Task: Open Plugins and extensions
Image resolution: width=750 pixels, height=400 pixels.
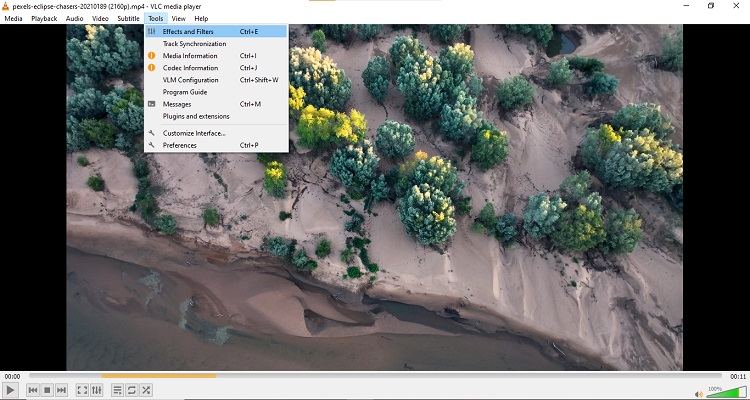Action: point(216,116)
